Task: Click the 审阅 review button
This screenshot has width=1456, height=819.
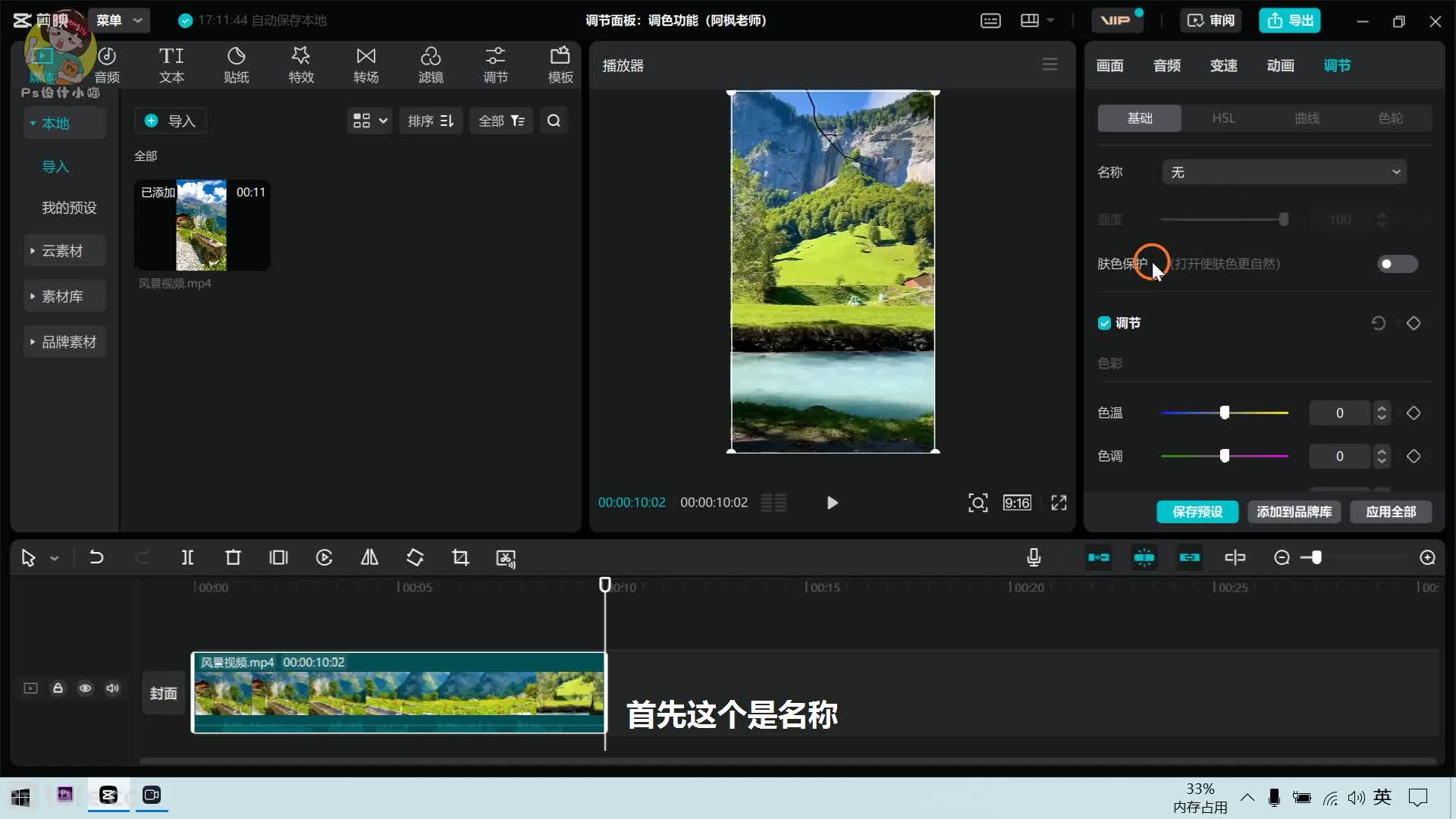Action: point(1210,20)
